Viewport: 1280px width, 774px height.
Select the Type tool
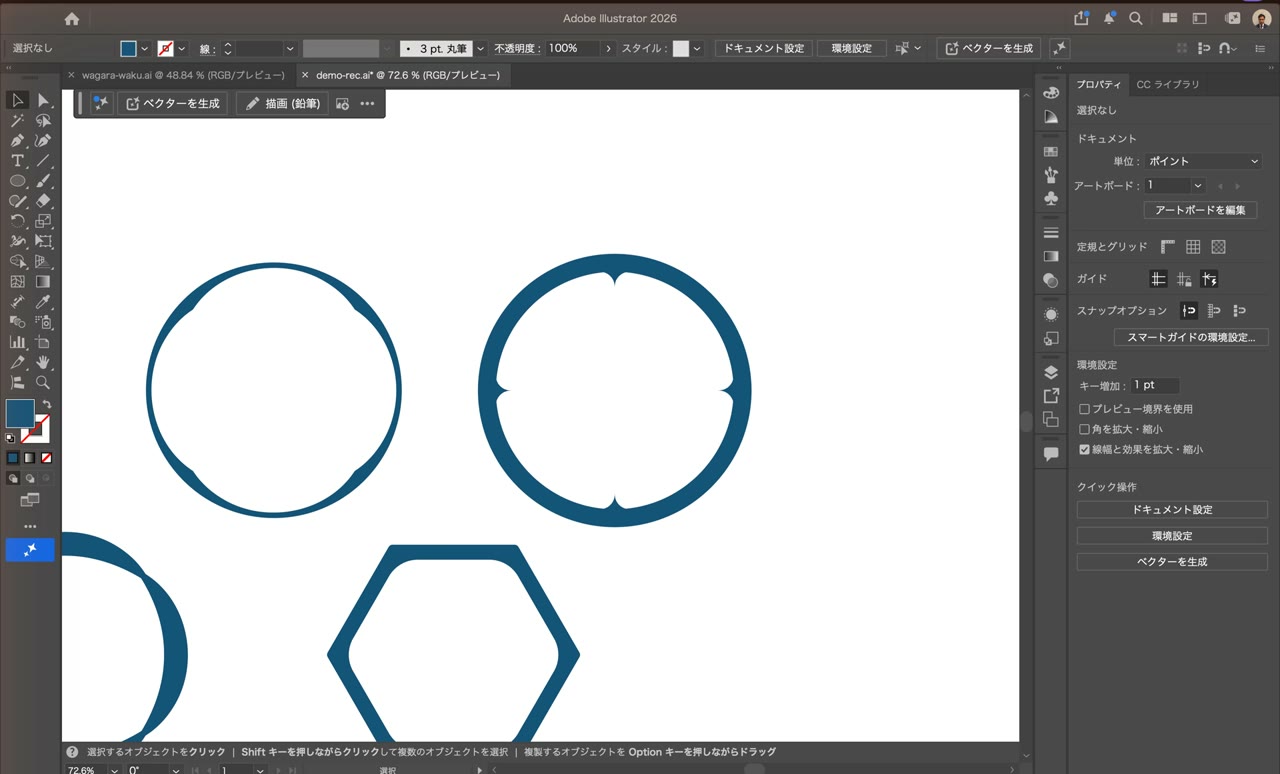[17, 161]
